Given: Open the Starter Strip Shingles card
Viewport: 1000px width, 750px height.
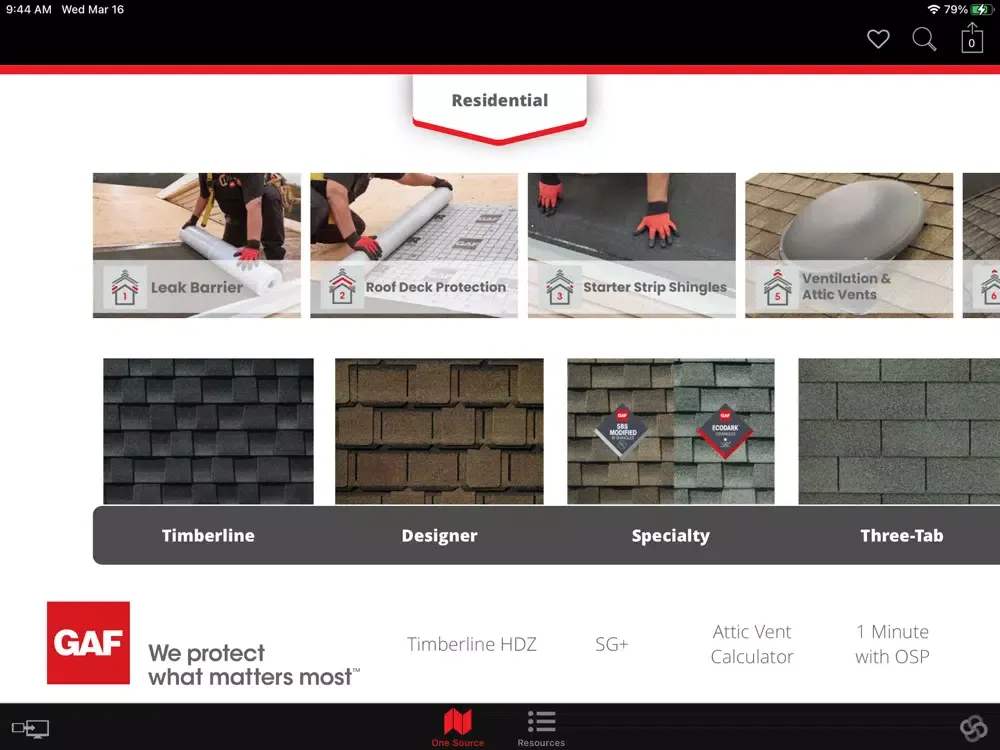Looking at the screenshot, I should coord(632,245).
